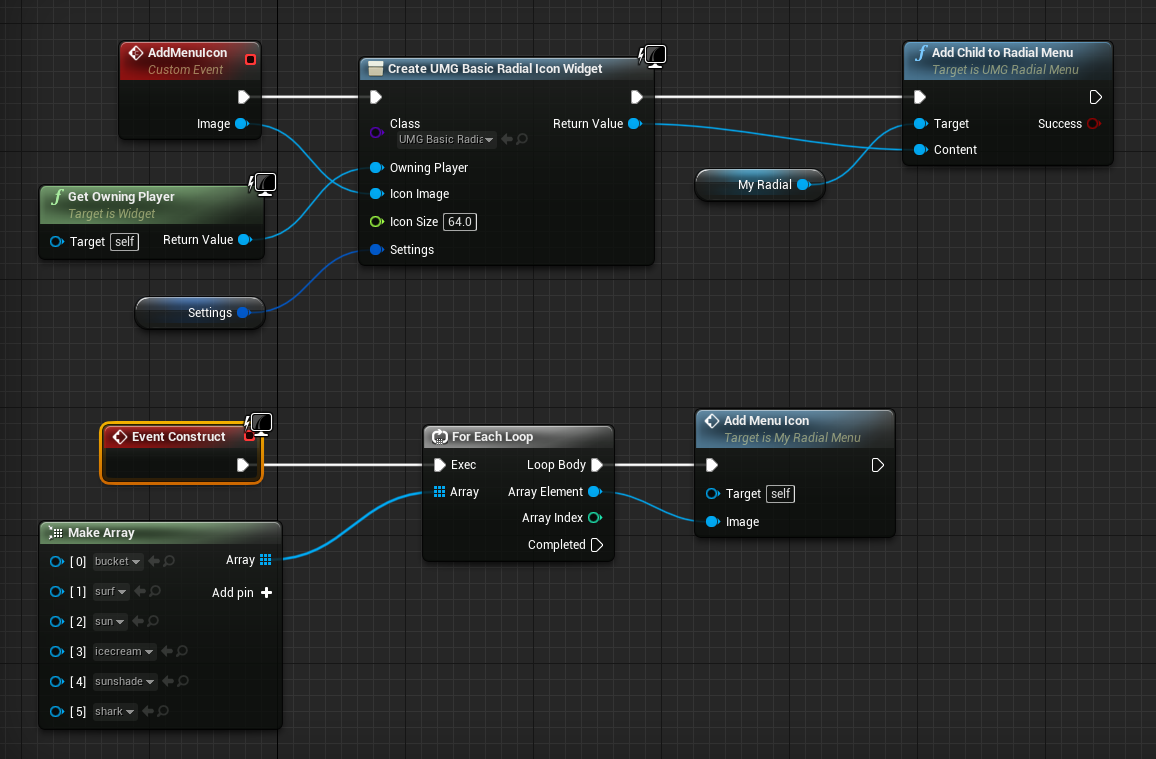Click the monitor icon on Get Owning Player node
Viewport: 1156px width, 759px height.
pyautogui.click(x=264, y=184)
